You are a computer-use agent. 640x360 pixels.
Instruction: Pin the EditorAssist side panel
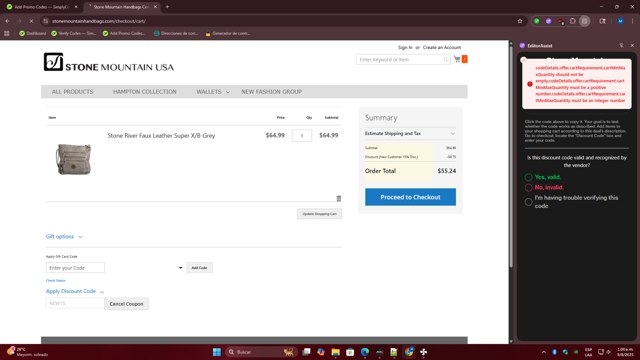[621, 45]
